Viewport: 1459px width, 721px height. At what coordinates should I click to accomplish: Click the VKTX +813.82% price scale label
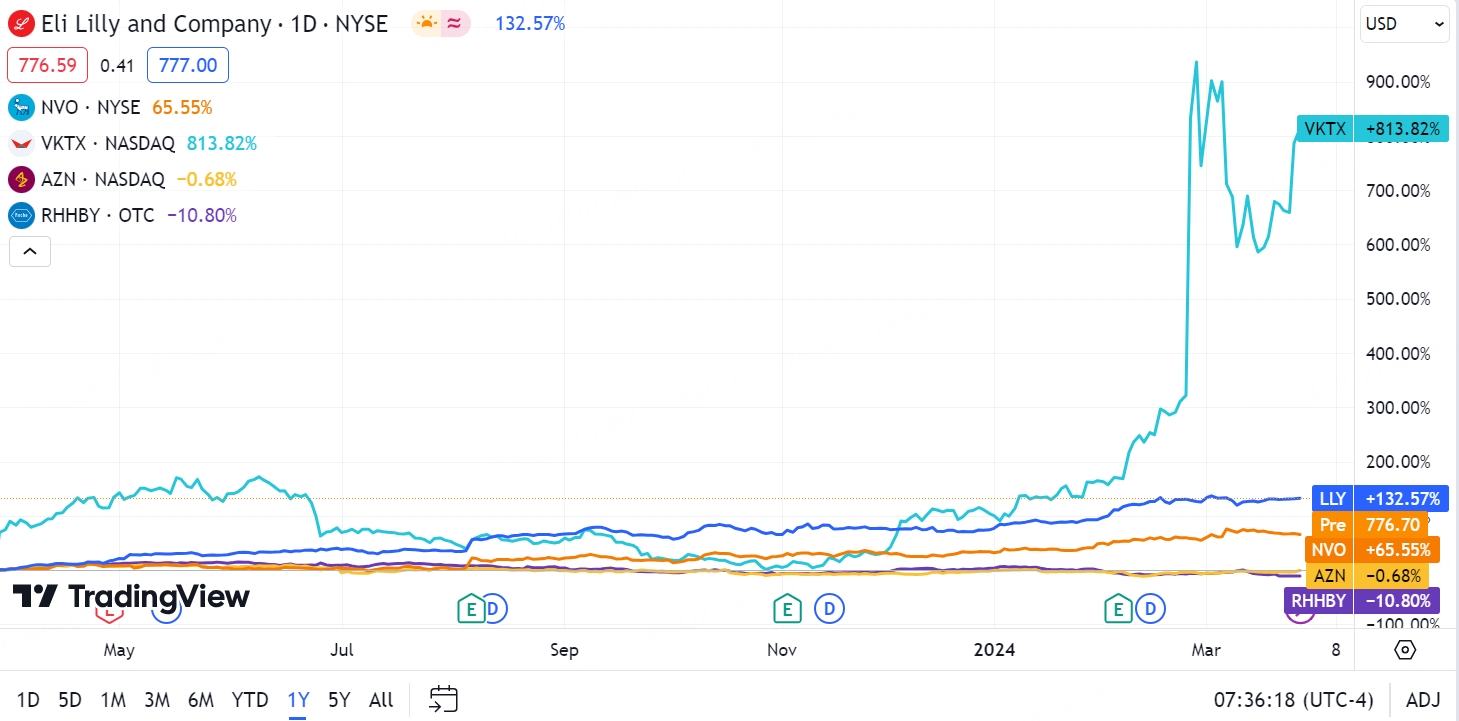click(x=1372, y=128)
